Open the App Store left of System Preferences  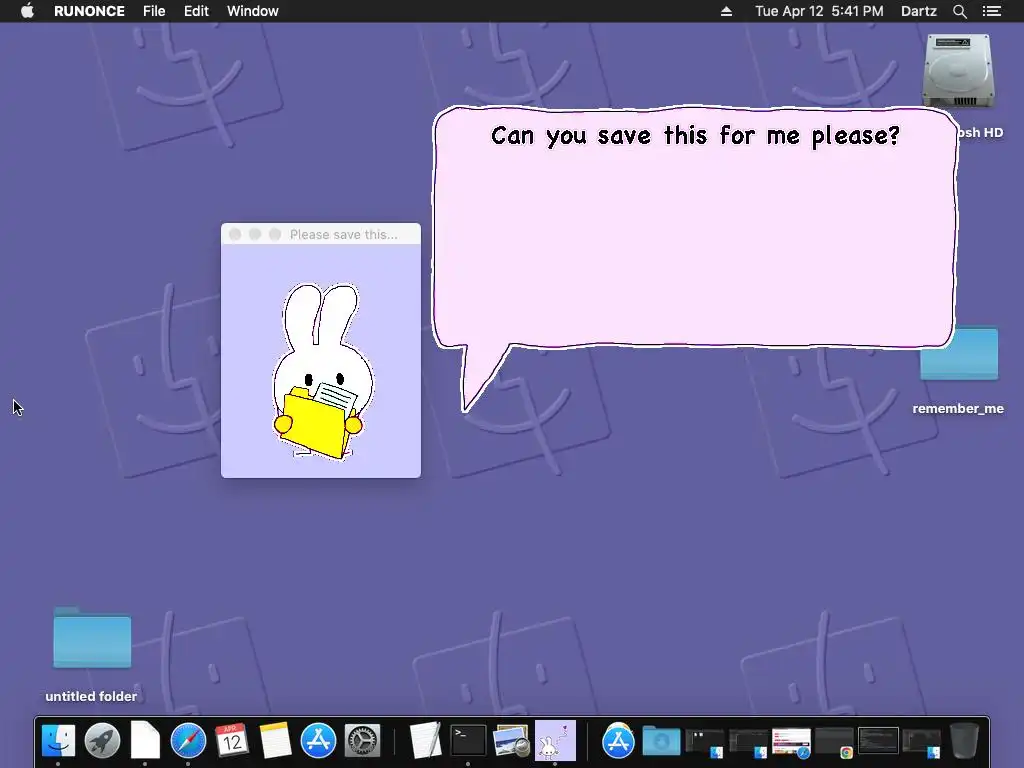click(318, 741)
